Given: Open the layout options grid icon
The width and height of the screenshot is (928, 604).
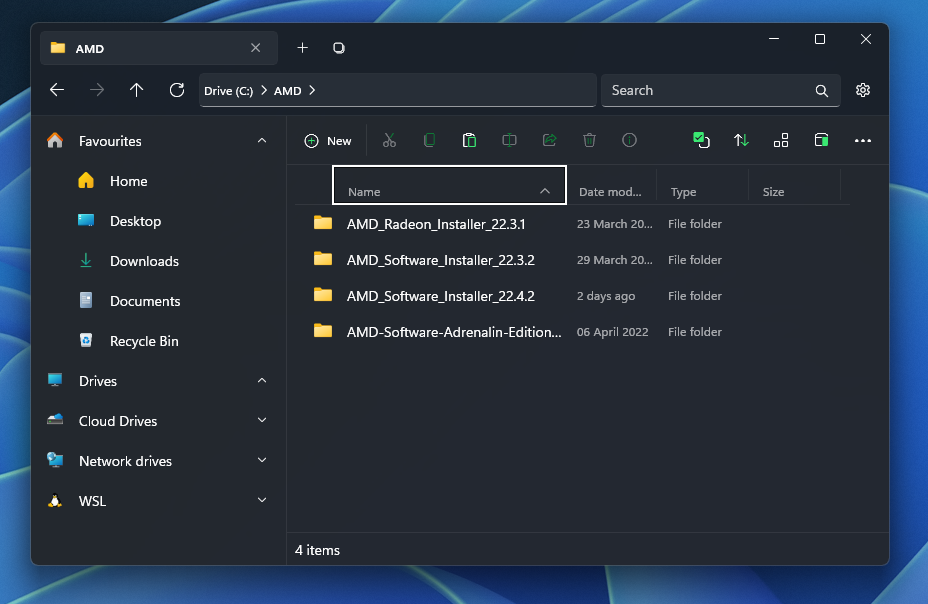Looking at the screenshot, I should 781,140.
